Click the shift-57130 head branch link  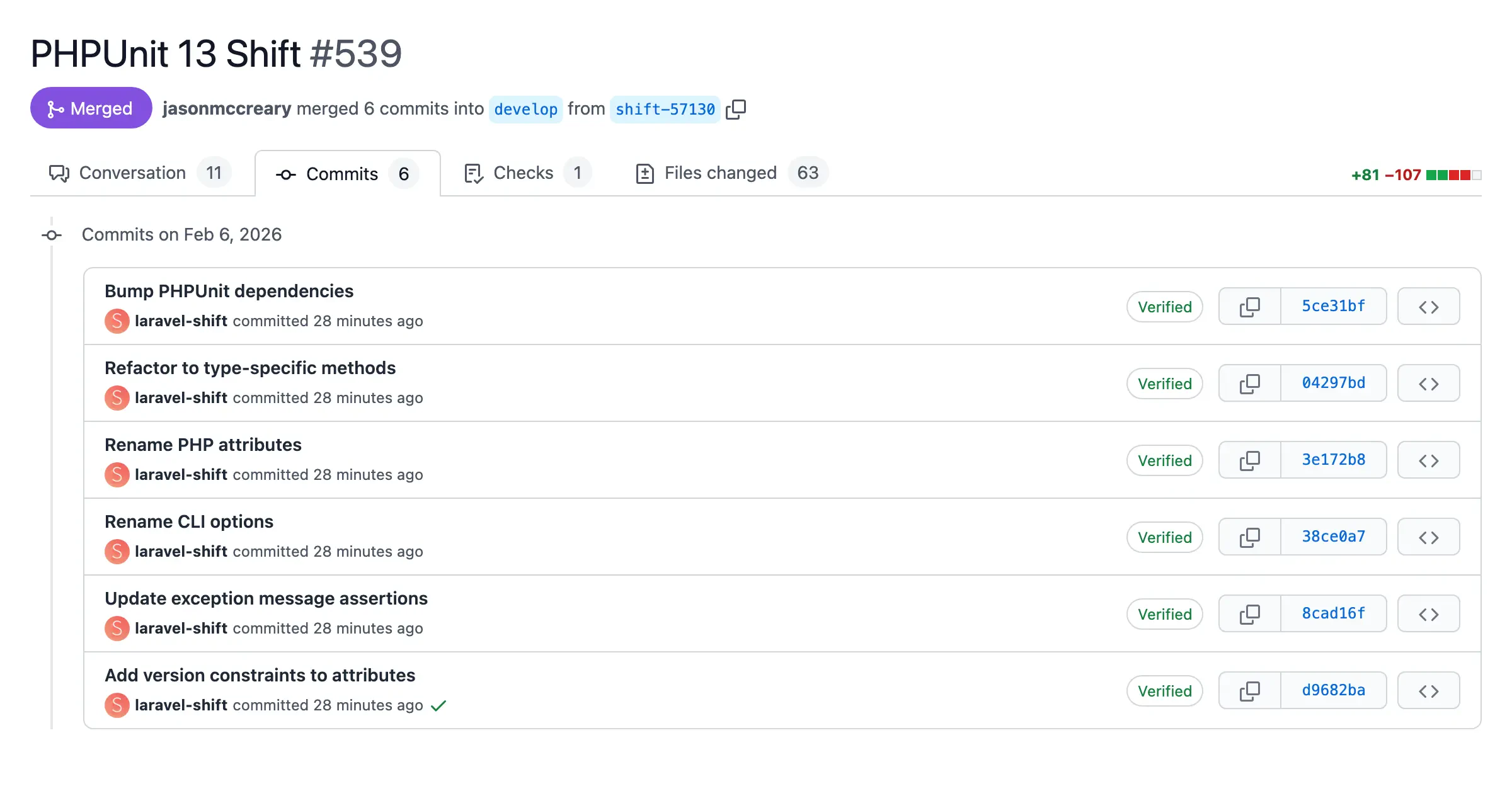pyautogui.click(x=665, y=109)
